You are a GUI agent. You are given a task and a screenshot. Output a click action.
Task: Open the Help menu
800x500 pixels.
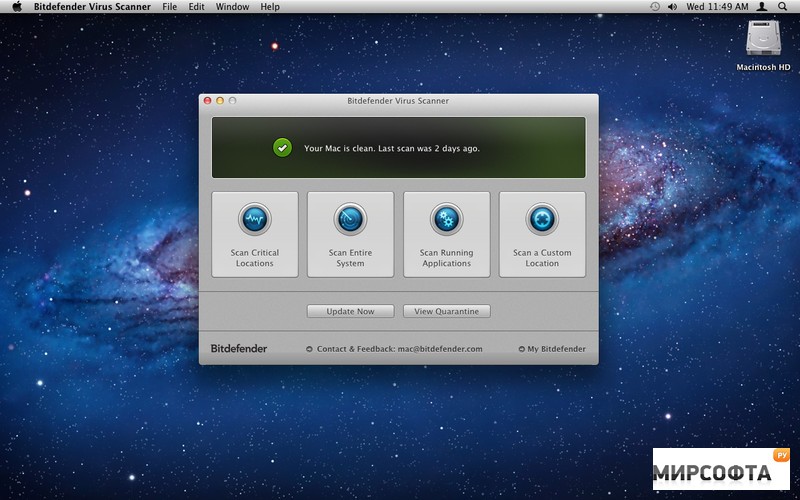coord(270,7)
